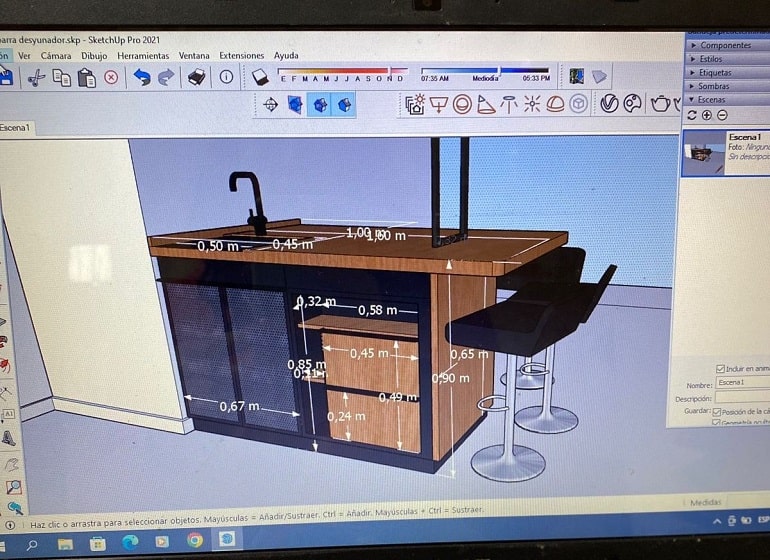The height and width of the screenshot is (560, 770).
Task: Open Model Info with the info icon
Action: (227, 77)
